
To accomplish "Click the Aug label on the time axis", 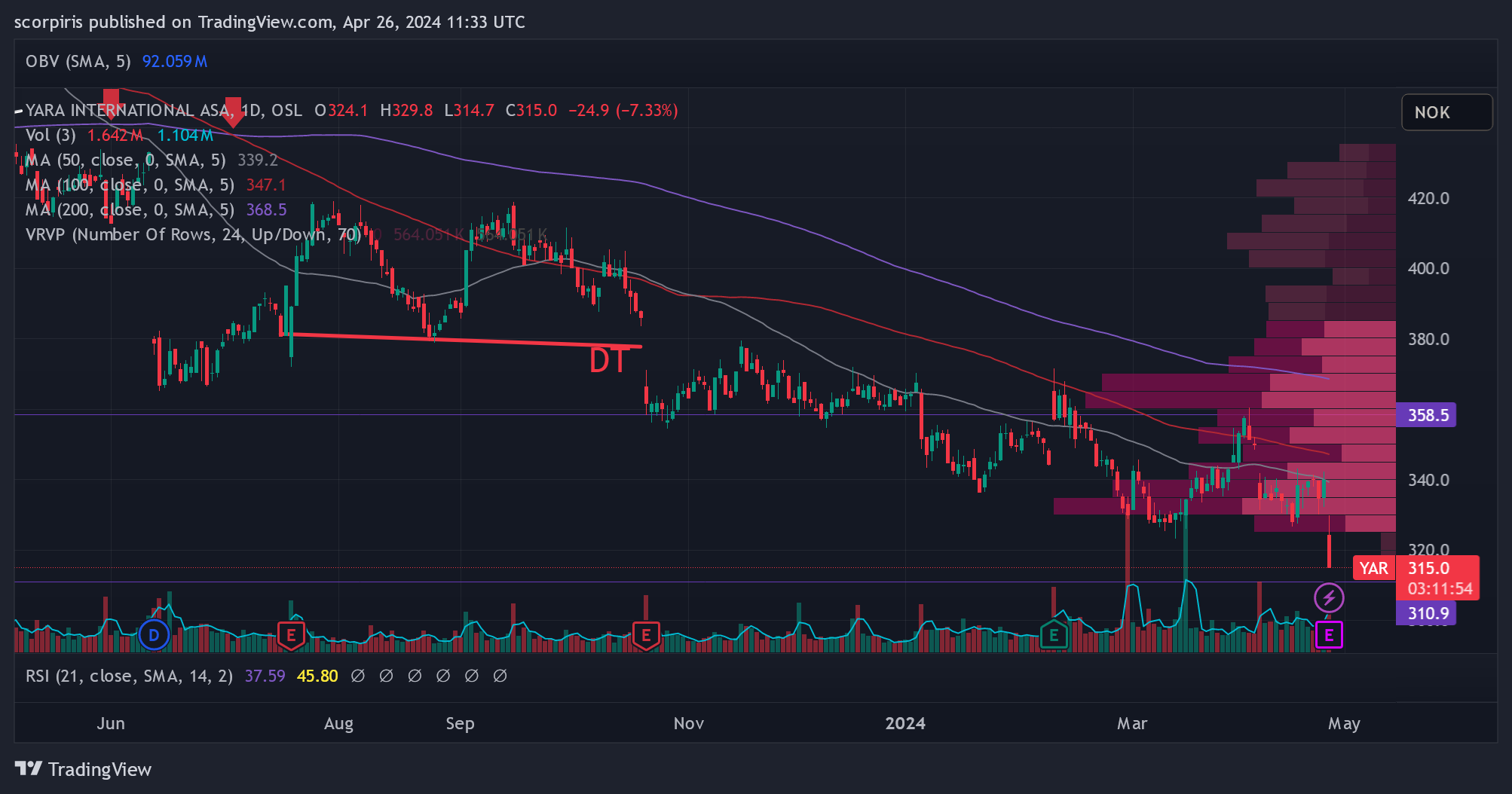I will [x=338, y=723].
